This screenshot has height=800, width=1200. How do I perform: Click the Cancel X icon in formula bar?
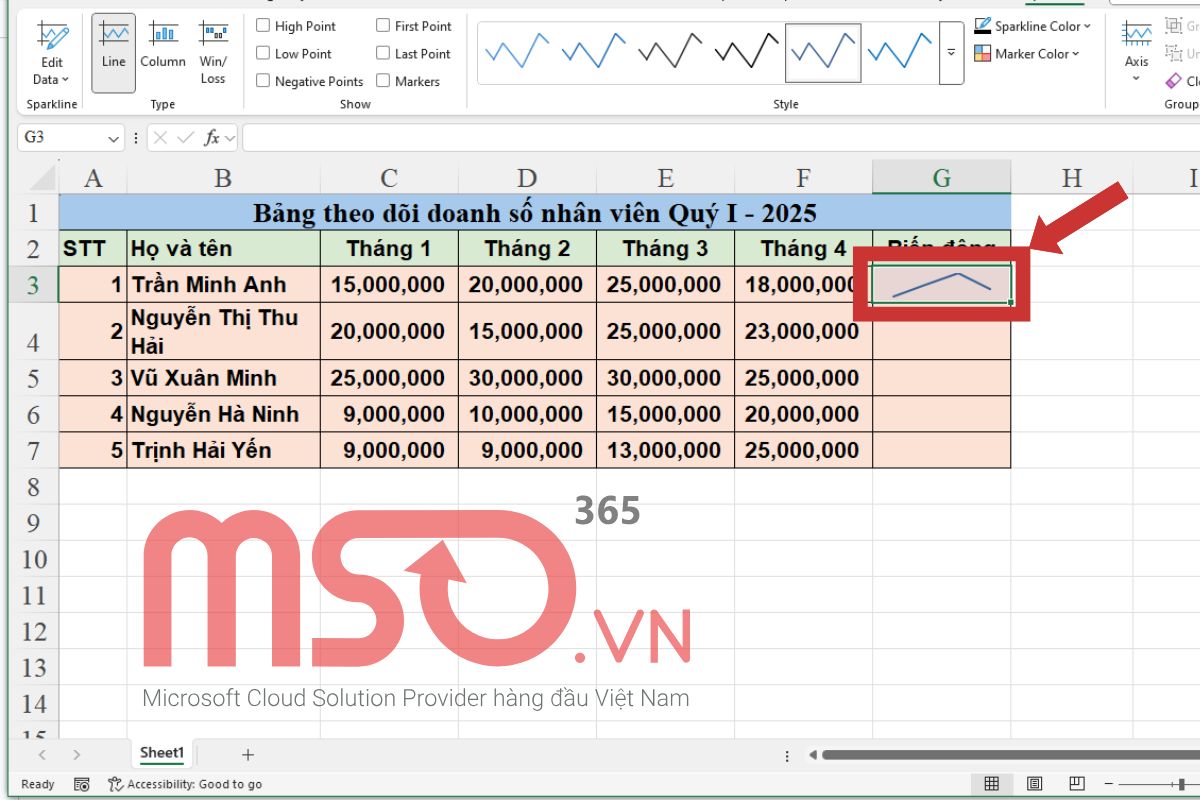161,138
